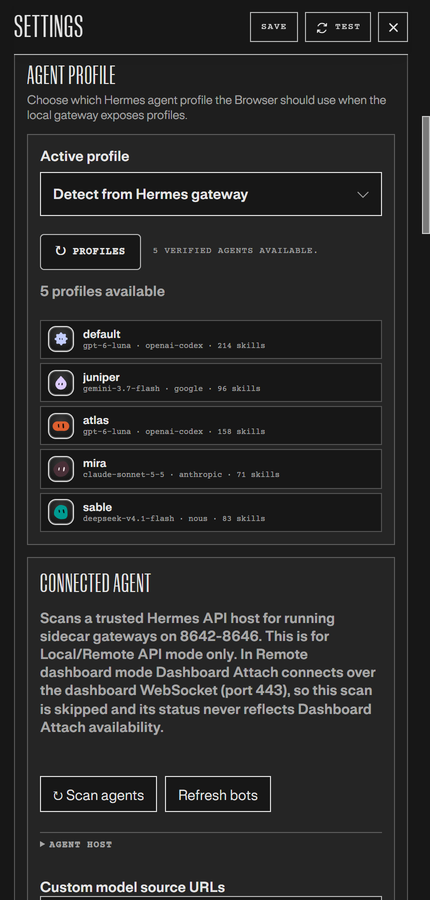Open the Active profile dropdown

[211, 194]
